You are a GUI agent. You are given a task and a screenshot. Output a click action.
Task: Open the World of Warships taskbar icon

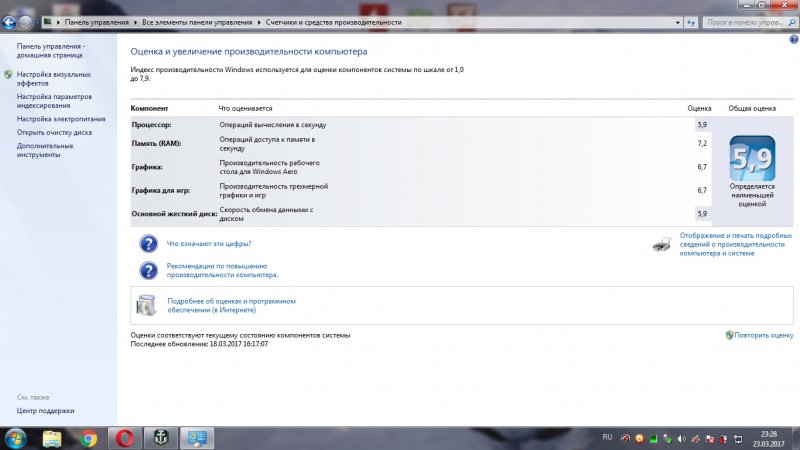(162, 438)
